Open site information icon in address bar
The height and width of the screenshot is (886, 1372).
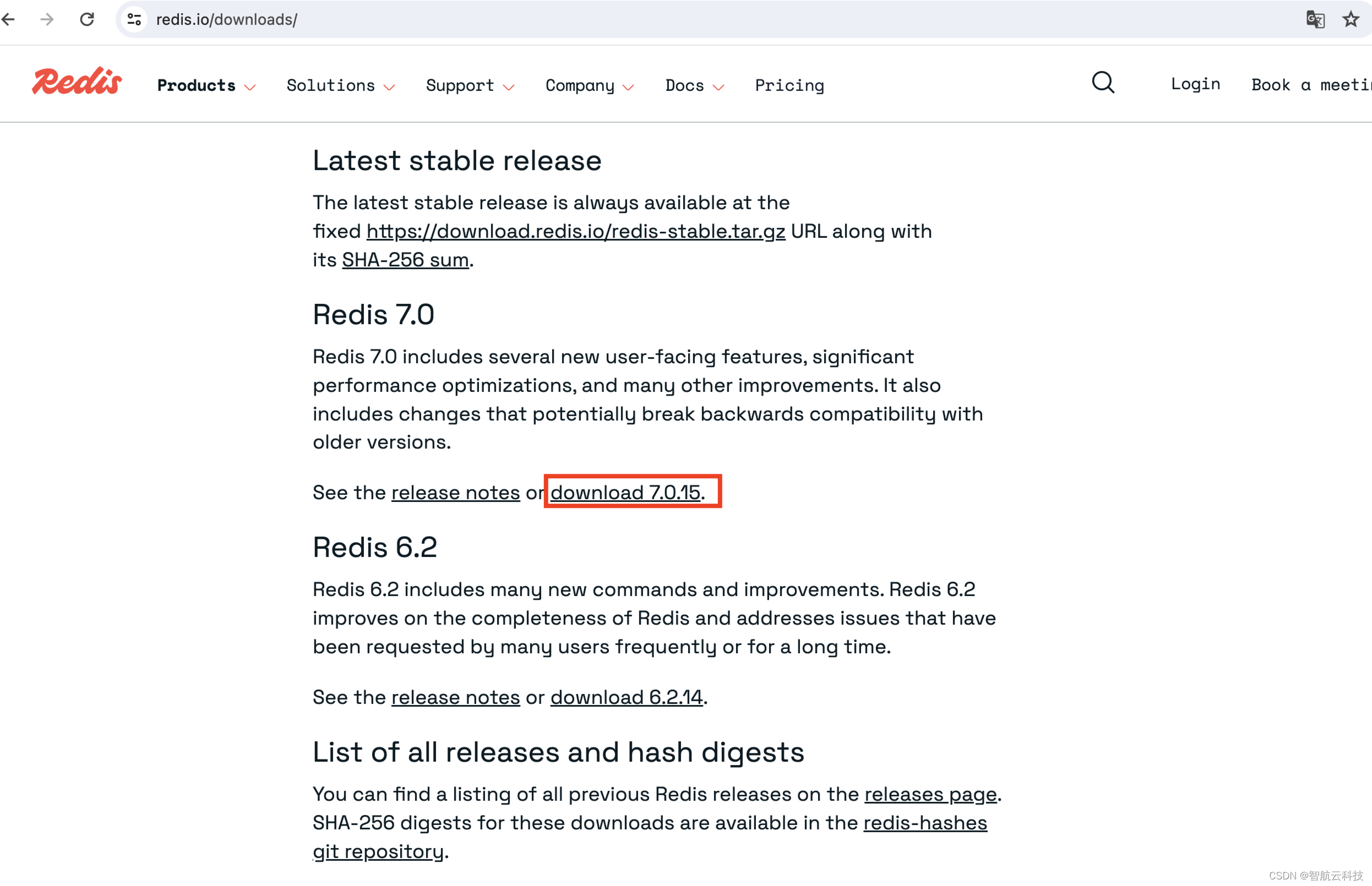135,20
